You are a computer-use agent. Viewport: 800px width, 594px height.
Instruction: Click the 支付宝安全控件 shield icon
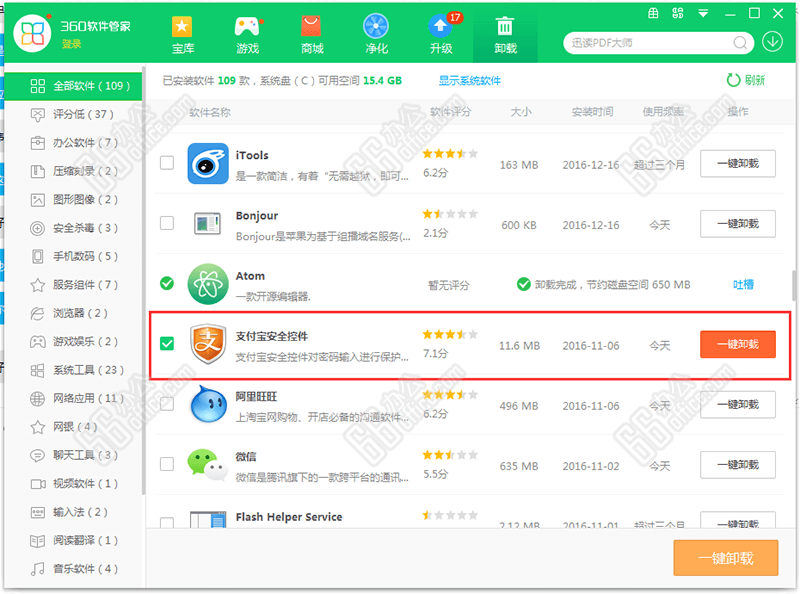(208, 344)
